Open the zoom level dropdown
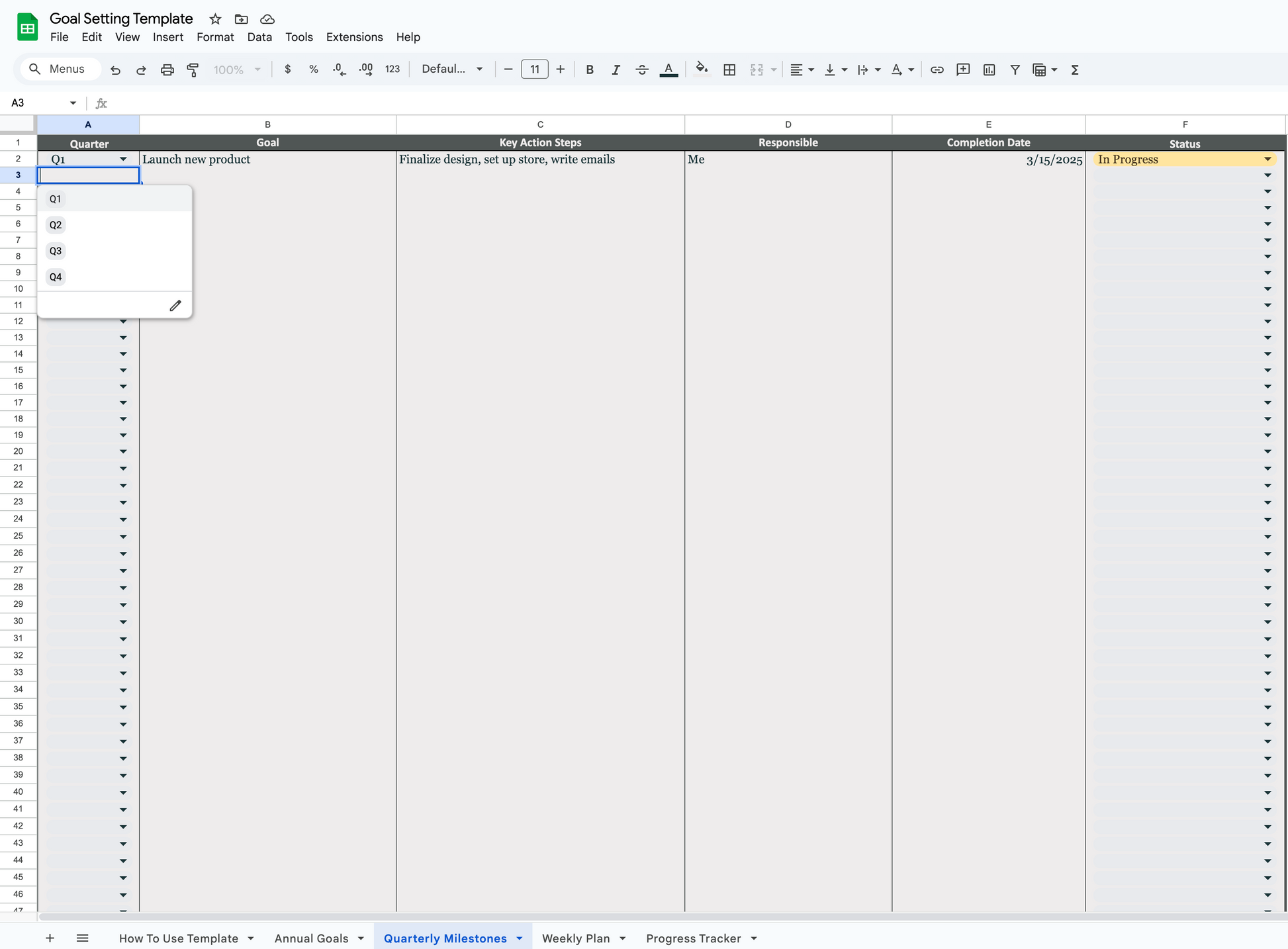The image size is (1288, 949). 237,69
